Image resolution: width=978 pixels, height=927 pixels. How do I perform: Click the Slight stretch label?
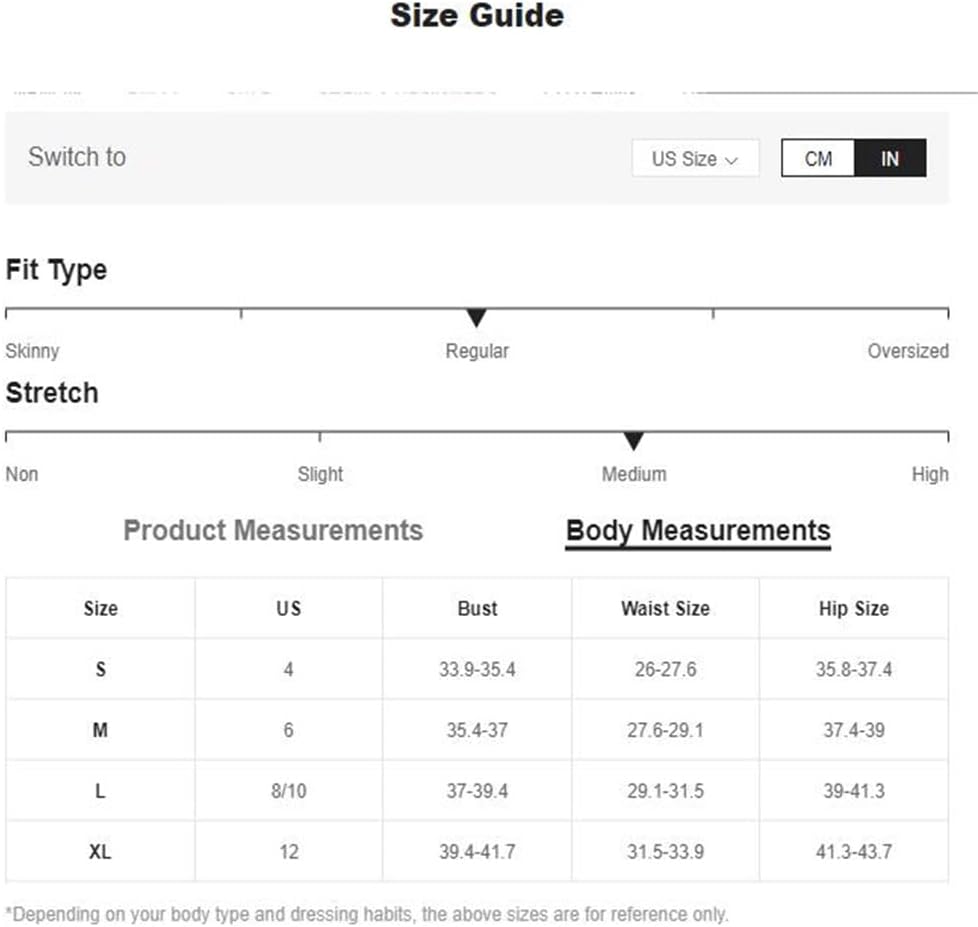click(320, 474)
